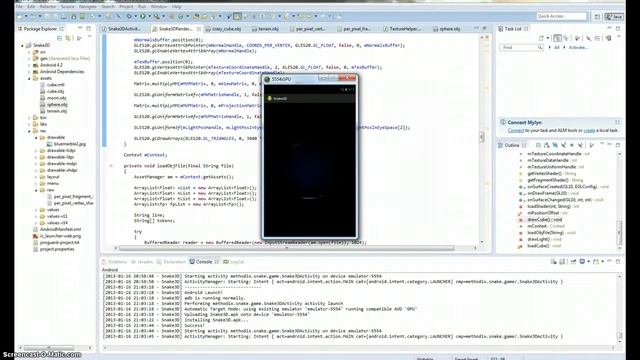
Task: Click Clear Console icon in Console toolbar
Action: [554, 262]
